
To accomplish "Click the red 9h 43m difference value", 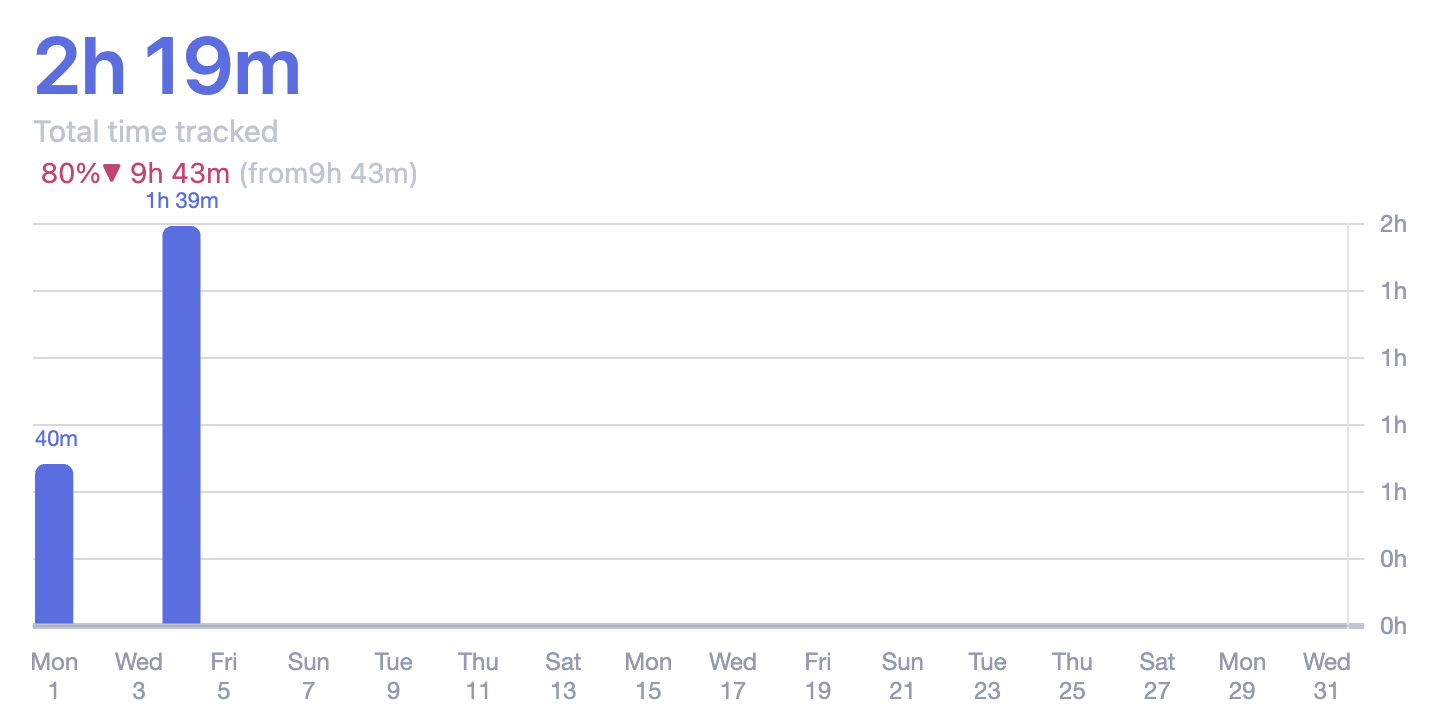I will (180, 174).
